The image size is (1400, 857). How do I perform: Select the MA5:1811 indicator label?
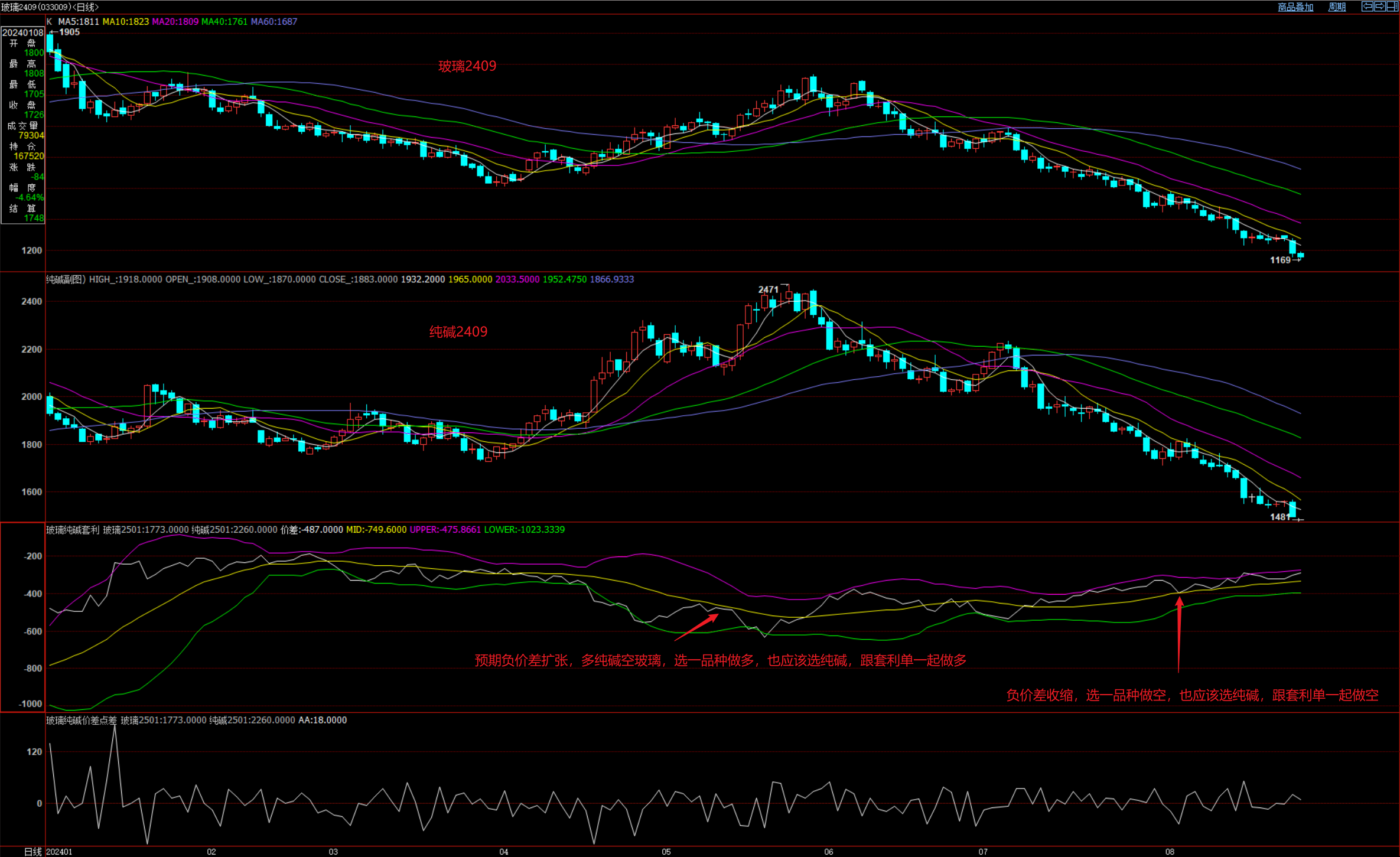point(78,22)
